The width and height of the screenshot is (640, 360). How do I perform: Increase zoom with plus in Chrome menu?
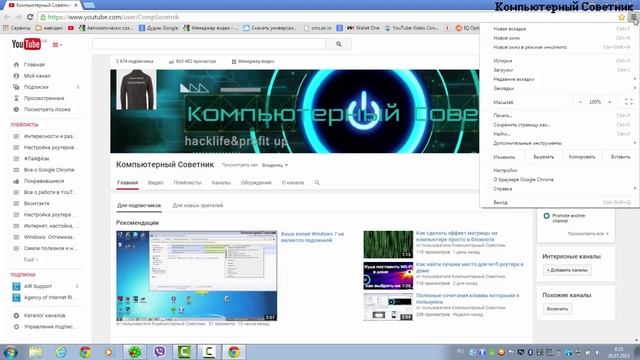click(610, 102)
